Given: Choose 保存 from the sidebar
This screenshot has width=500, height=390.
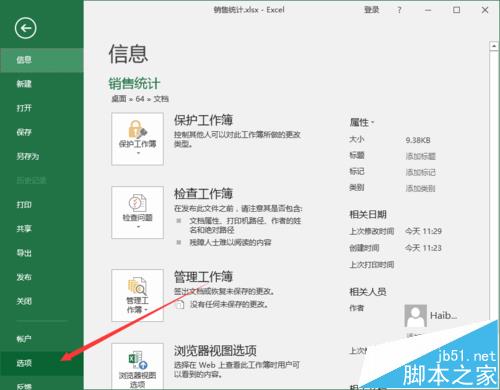Looking at the screenshot, I should tap(42, 132).
